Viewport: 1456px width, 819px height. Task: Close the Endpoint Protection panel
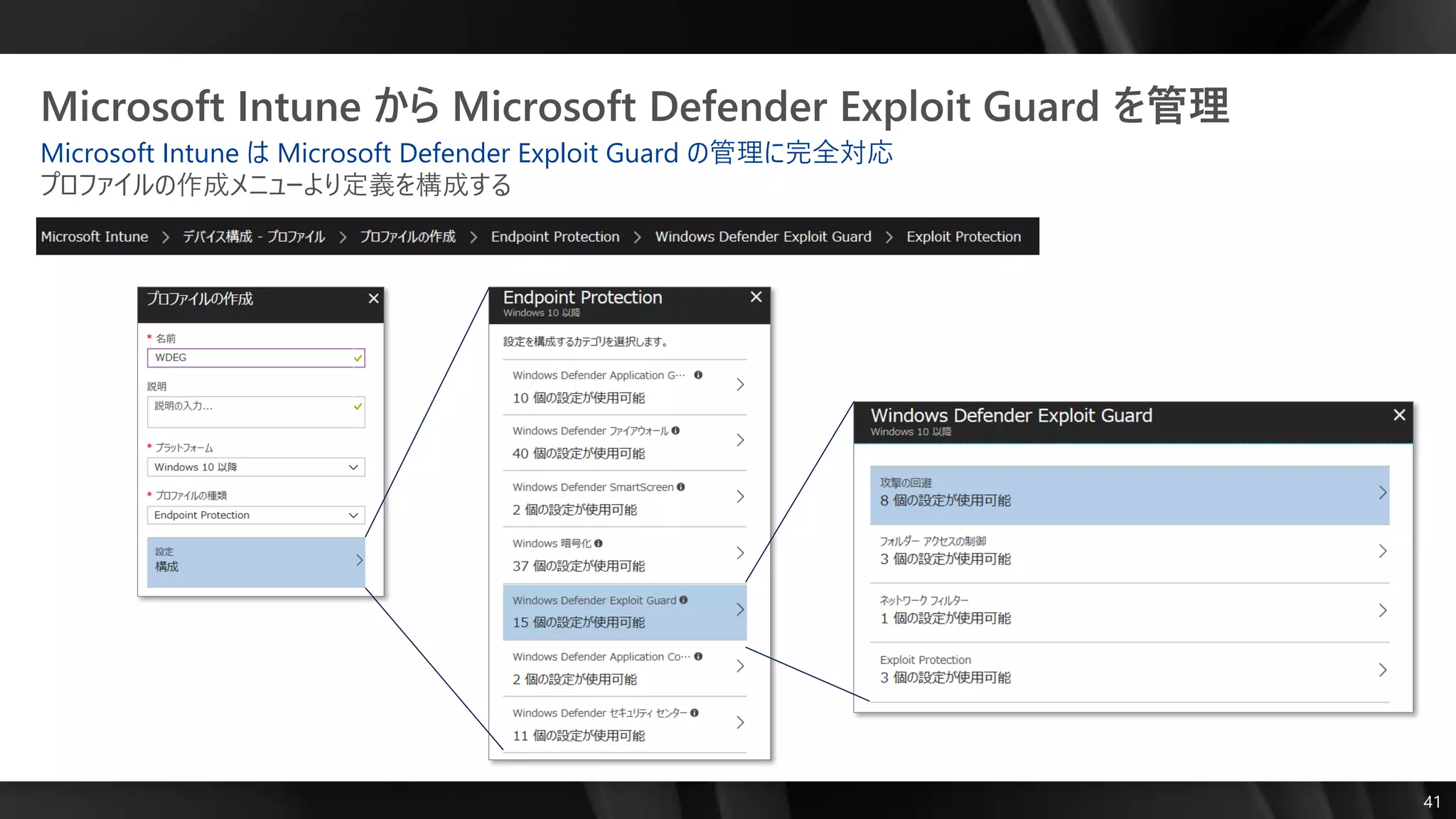point(756,297)
